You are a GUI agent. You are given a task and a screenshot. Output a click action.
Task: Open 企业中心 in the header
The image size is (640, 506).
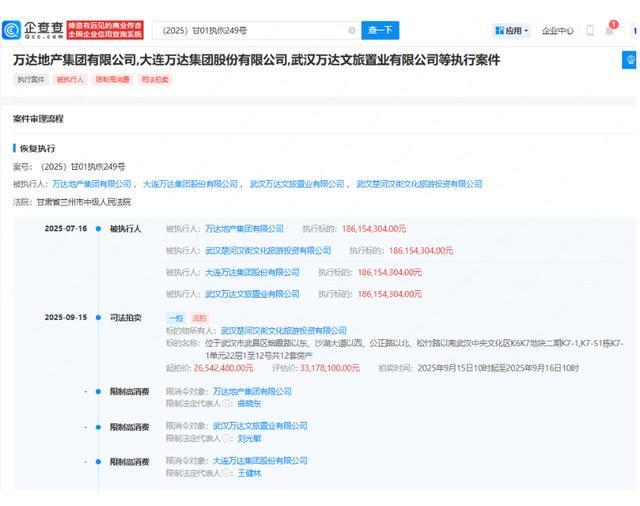point(558,31)
